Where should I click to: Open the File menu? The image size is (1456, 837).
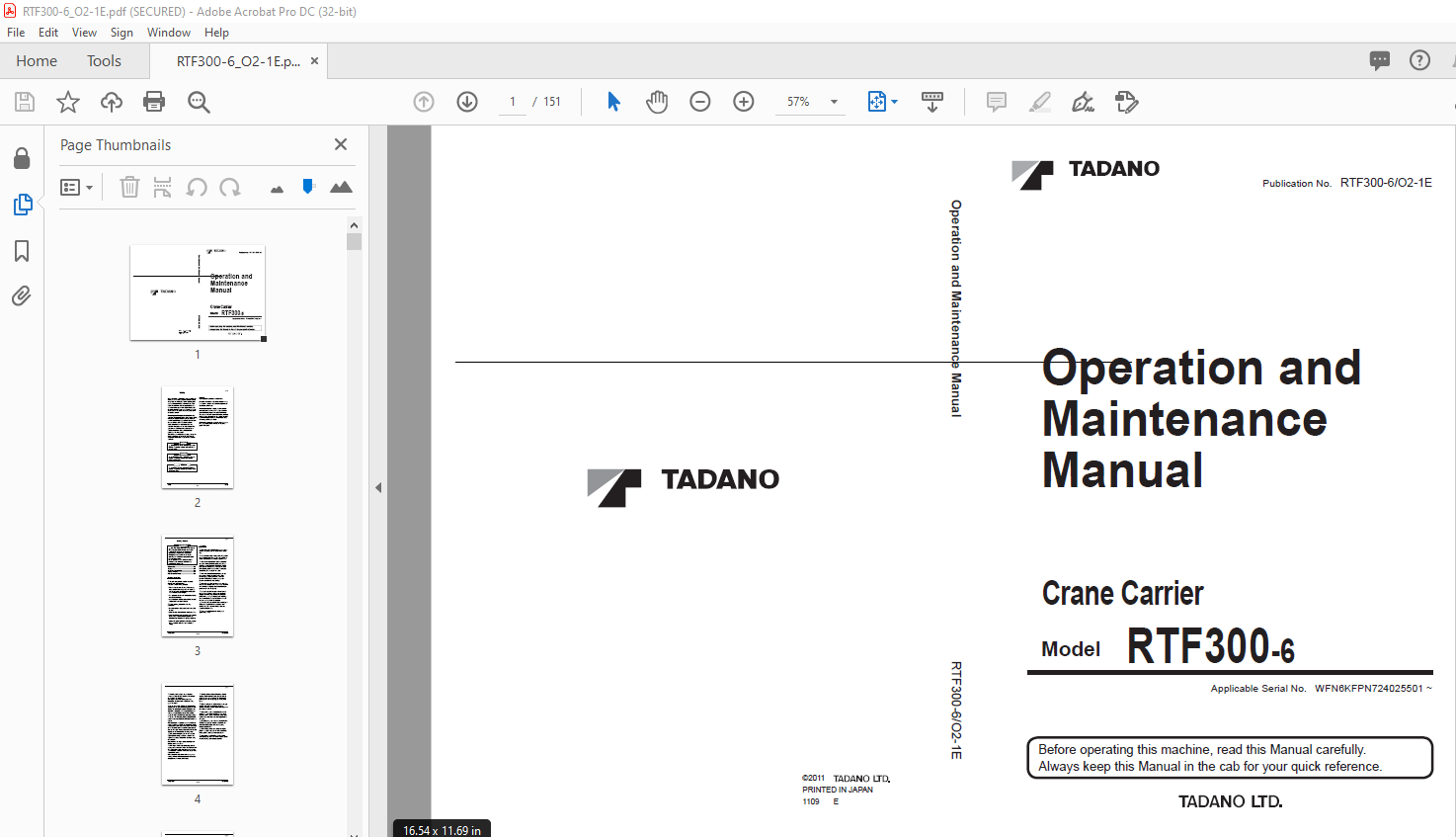click(16, 33)
